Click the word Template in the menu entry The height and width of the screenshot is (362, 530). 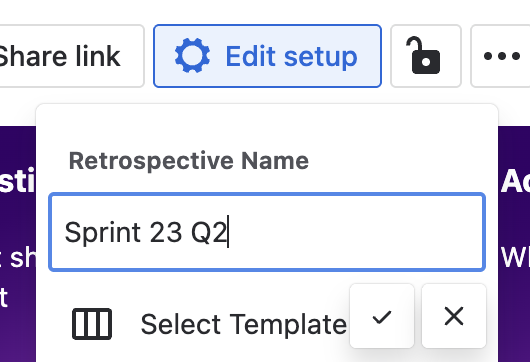[x=288, y=324]
